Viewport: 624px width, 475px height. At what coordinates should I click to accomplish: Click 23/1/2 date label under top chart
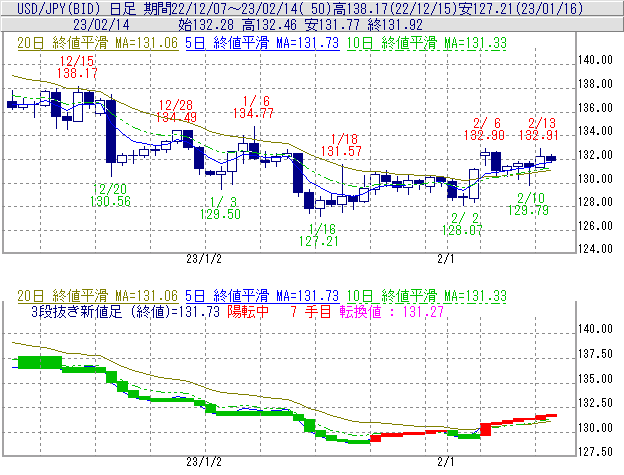(x=204, y=259)
